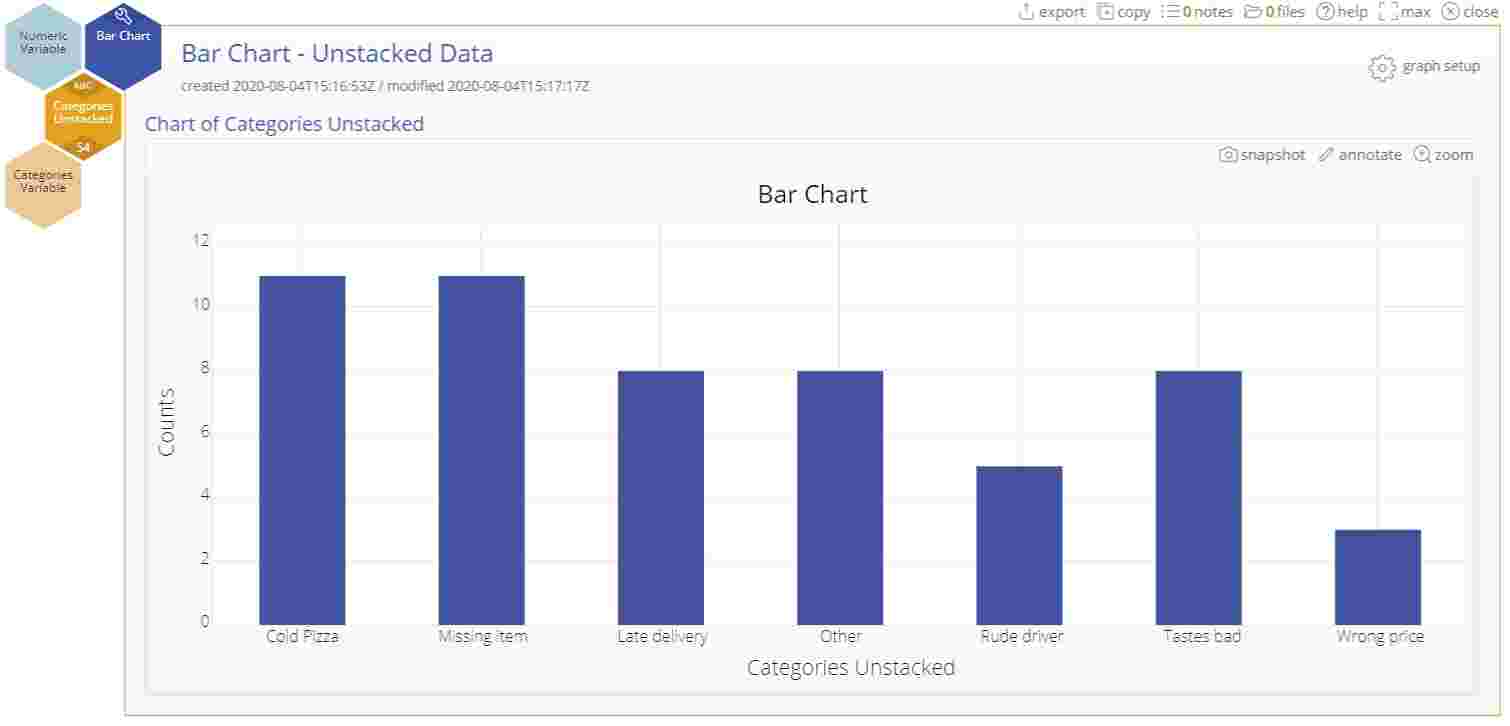Open the files icon
Viewport: 1510px width, 726px height.
click(1255, 12)
